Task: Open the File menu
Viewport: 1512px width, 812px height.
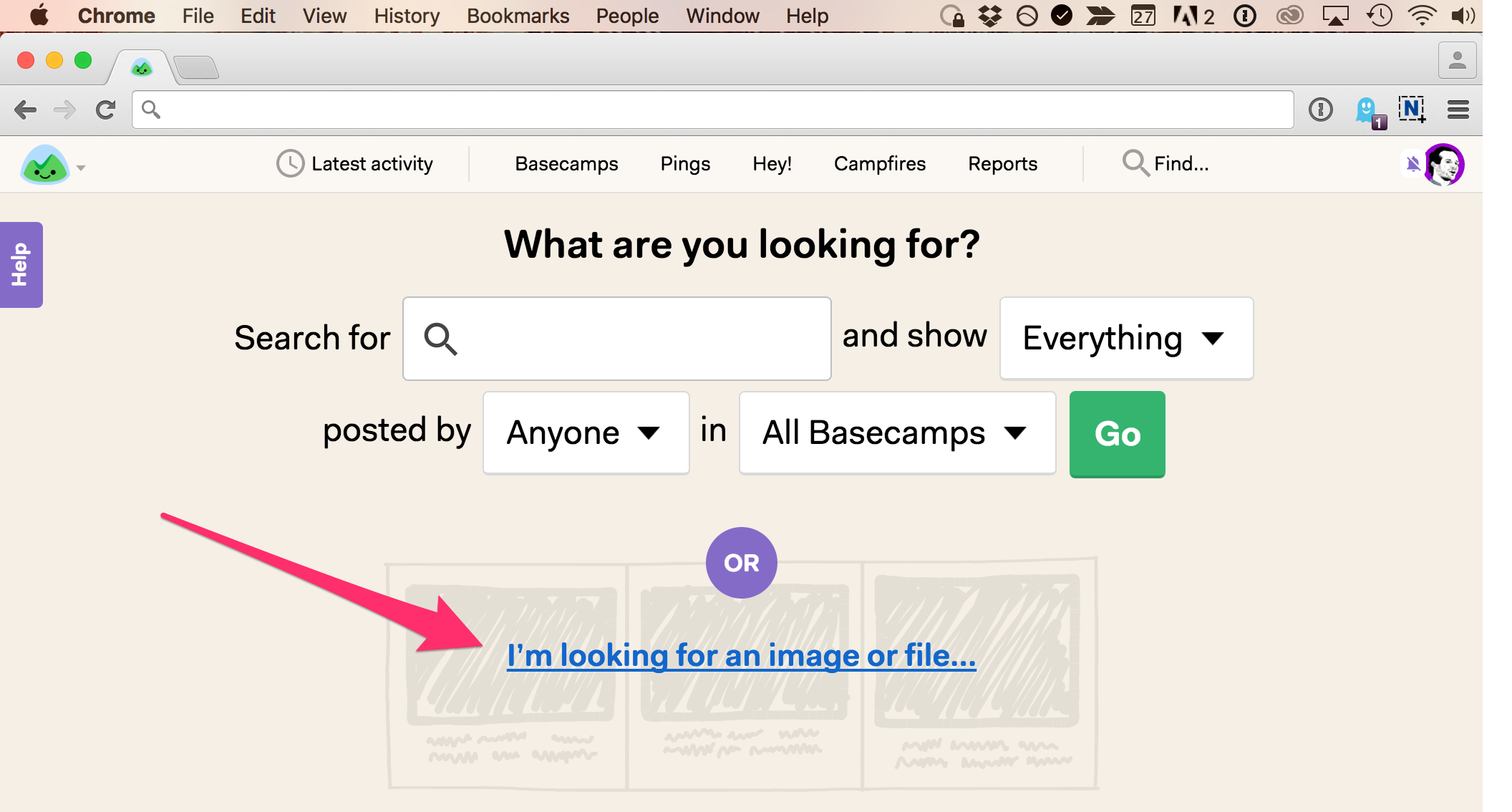Action: 198,16
